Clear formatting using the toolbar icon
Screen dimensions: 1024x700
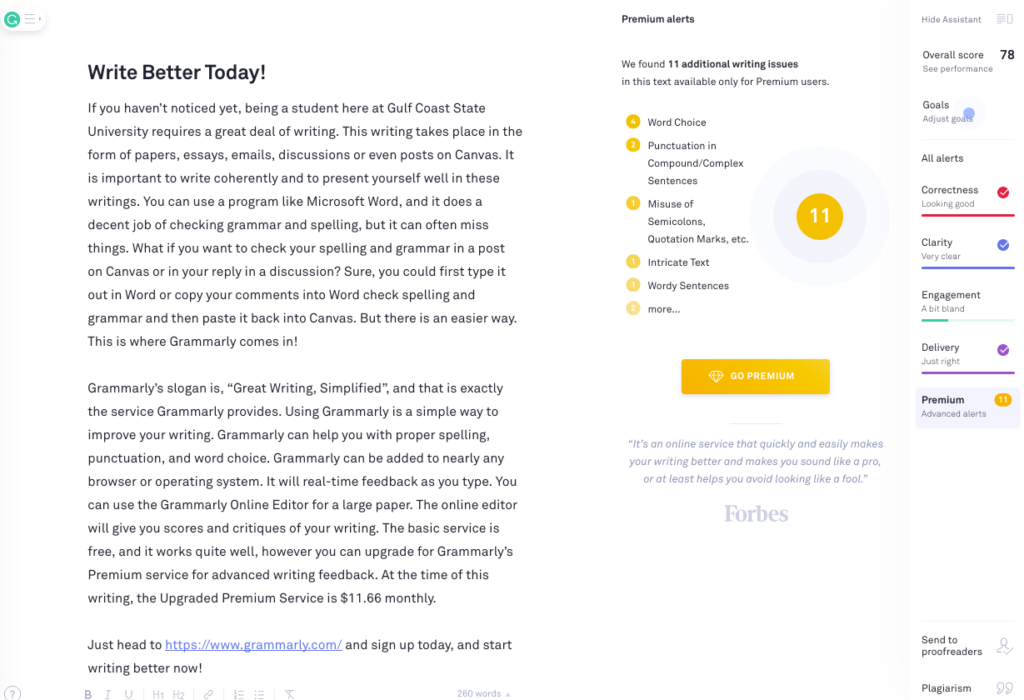(289, 694)
